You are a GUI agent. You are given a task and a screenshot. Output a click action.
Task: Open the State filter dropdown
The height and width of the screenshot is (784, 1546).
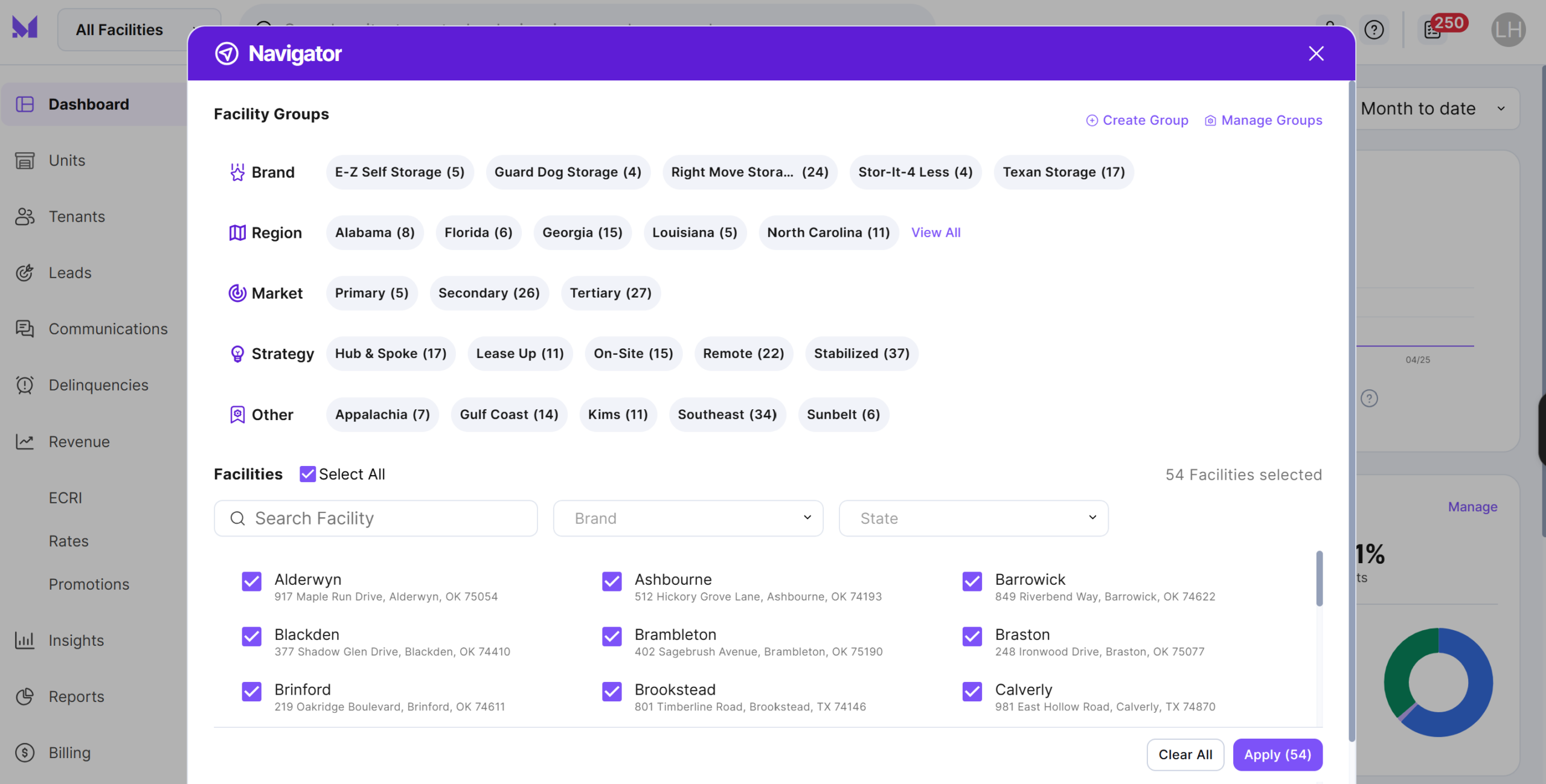[973, 518]
